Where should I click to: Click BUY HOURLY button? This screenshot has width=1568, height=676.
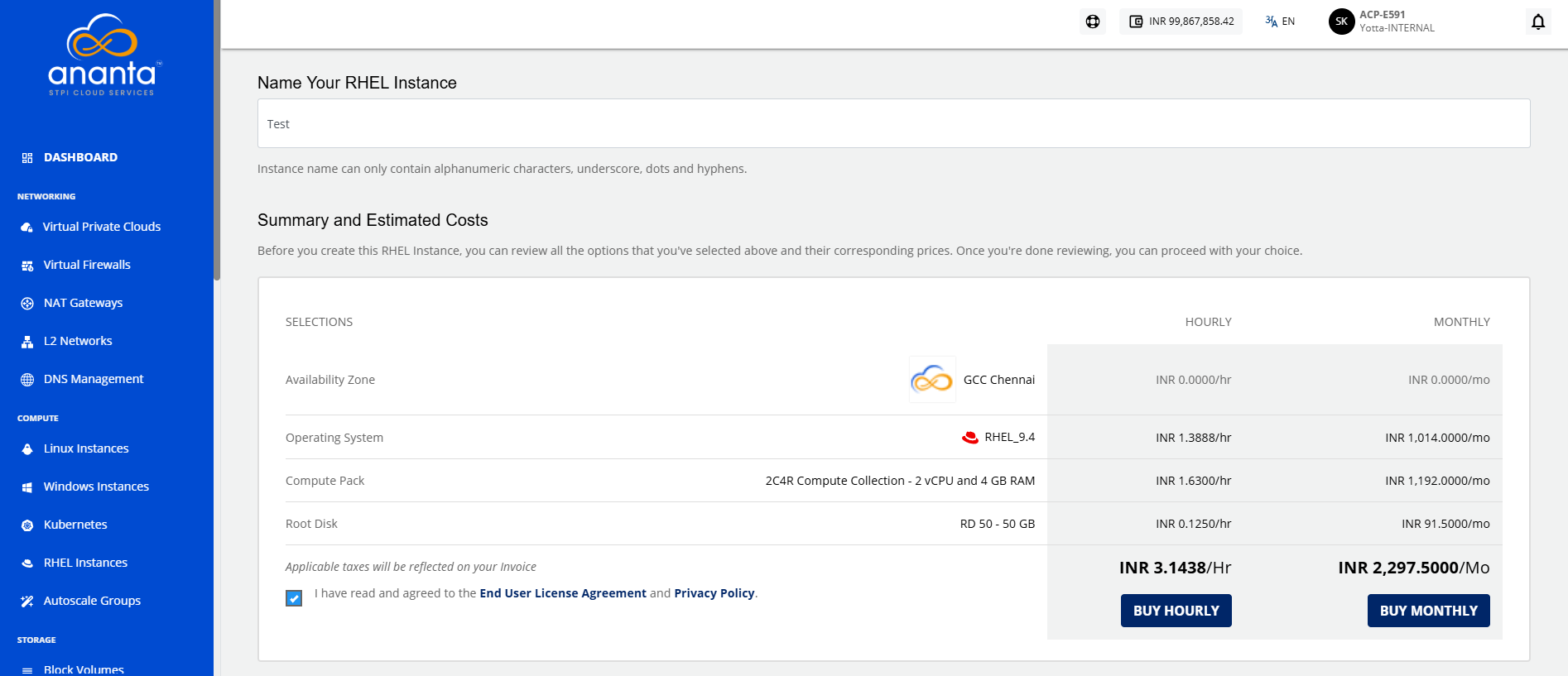coord(1176,611)
